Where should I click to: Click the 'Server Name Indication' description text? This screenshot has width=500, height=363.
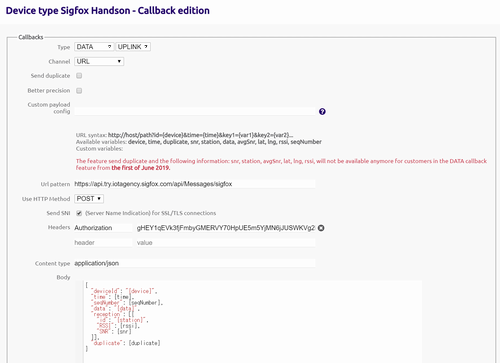pyautogui.click(x=151, y=213)
